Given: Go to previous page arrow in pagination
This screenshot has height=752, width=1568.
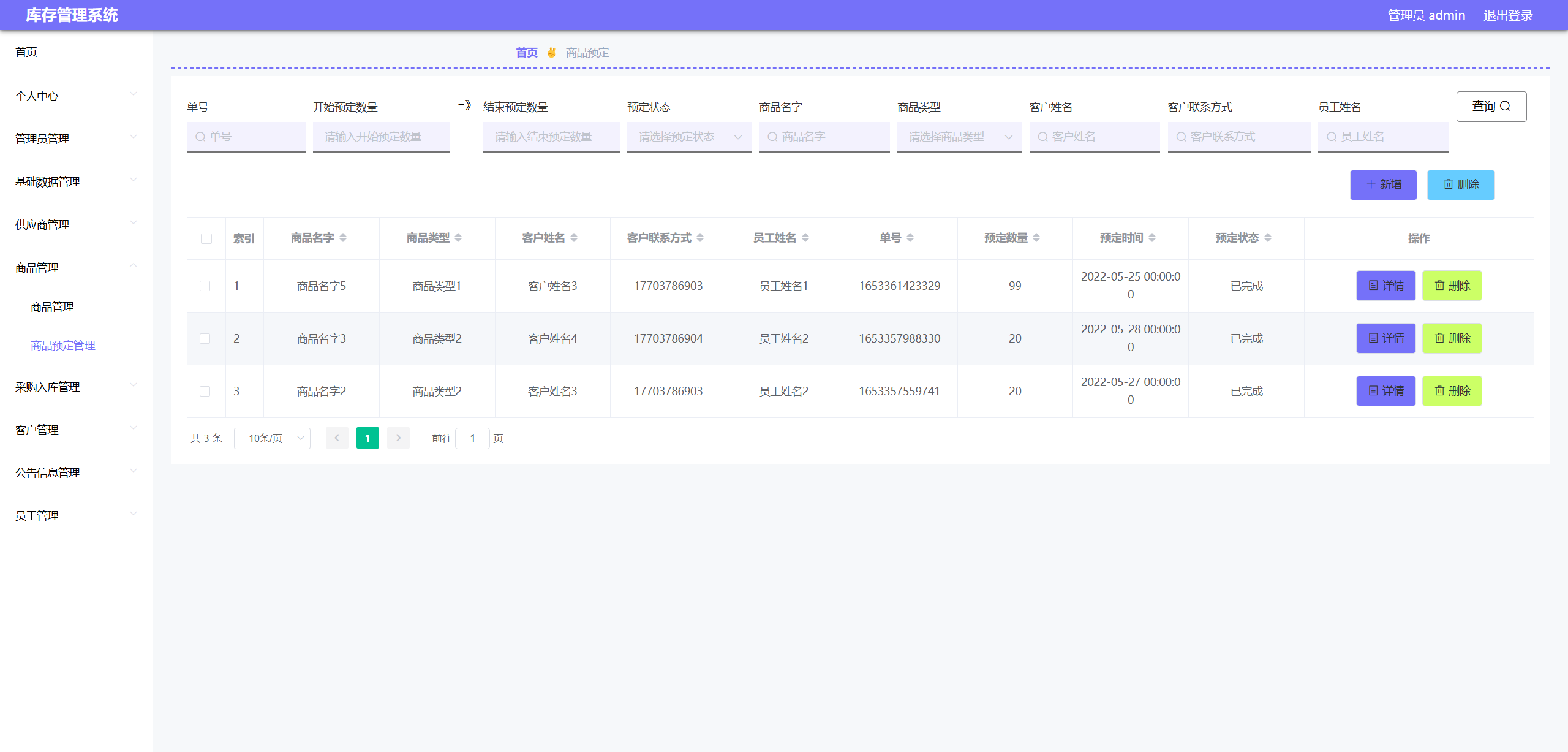Looking at the screenshot, I should (x=337, y=438).
